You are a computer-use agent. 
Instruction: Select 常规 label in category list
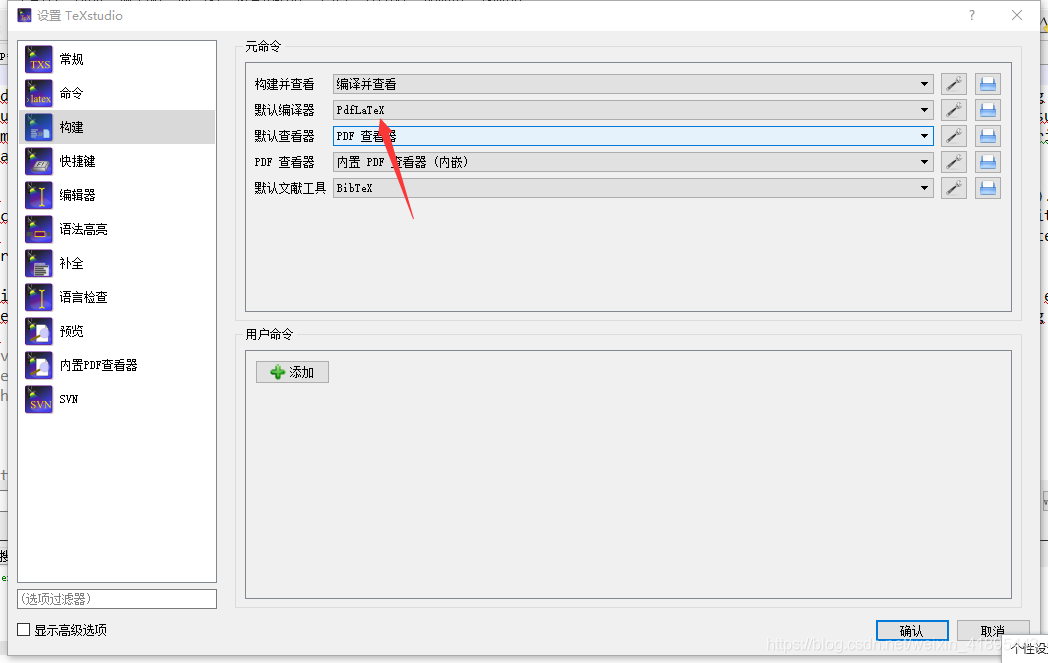(x=72, y=59)
